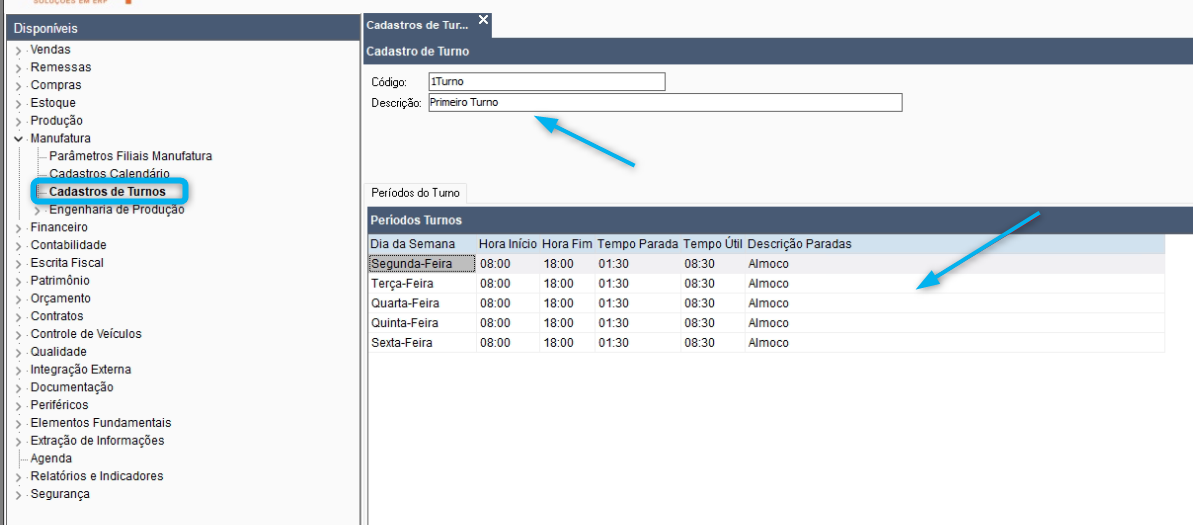Expand the Financeiro tree node

(18, 228)
